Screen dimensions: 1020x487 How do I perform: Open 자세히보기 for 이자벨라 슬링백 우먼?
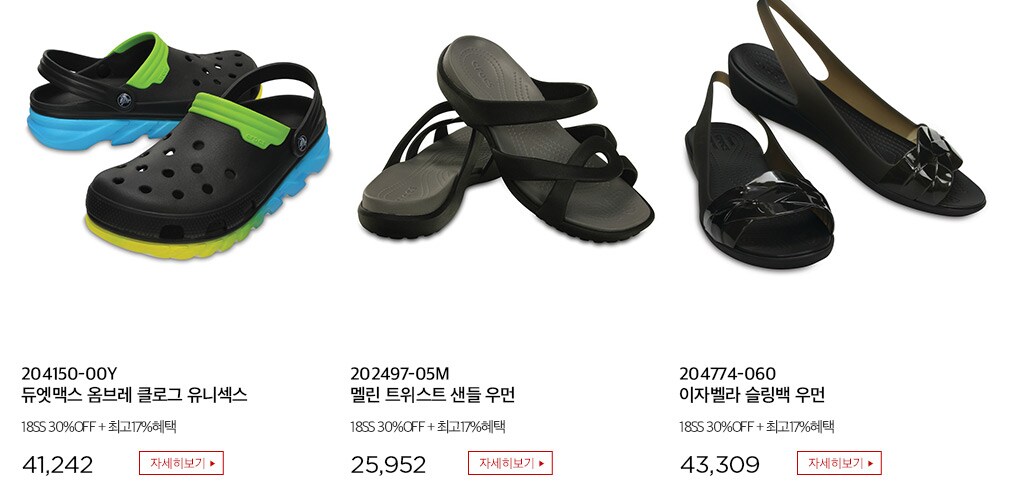point(839,463)
